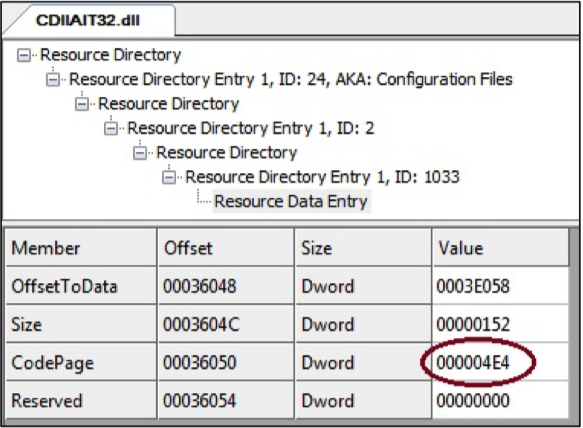Click the Size column header
Image resolution: width=583 pixels, height=428 pixels.
pyautogui.click(x=364, y=247)
